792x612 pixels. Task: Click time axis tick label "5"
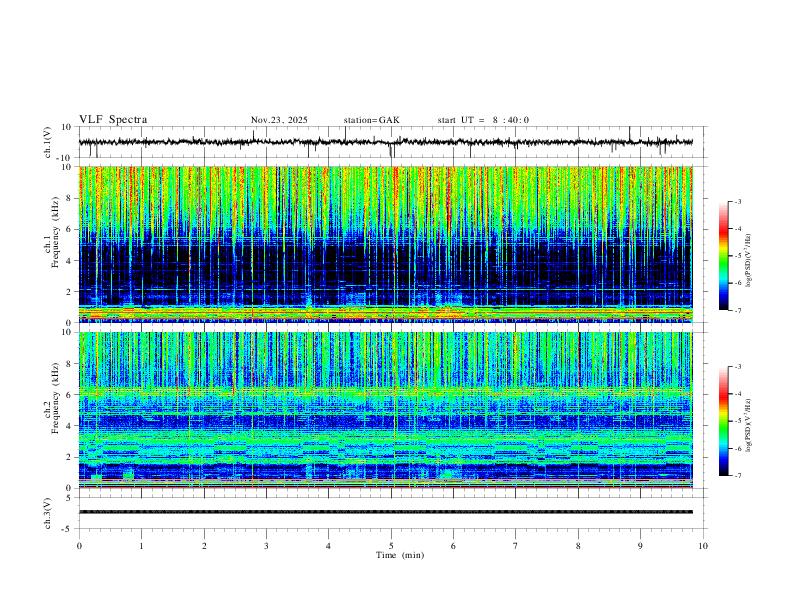(391, 546)
